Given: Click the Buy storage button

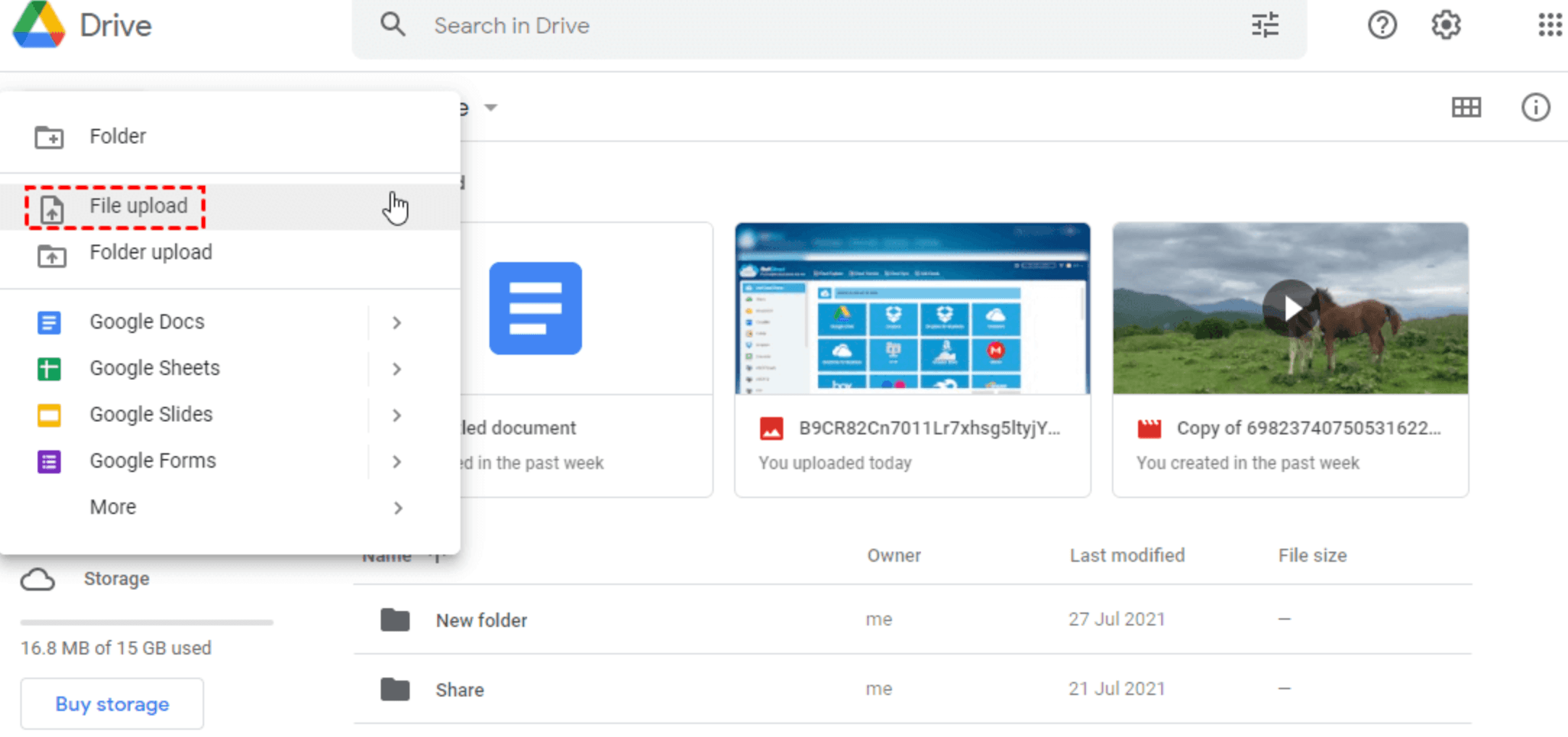Looking at the screenshot, I should click(x=112, y=704).
